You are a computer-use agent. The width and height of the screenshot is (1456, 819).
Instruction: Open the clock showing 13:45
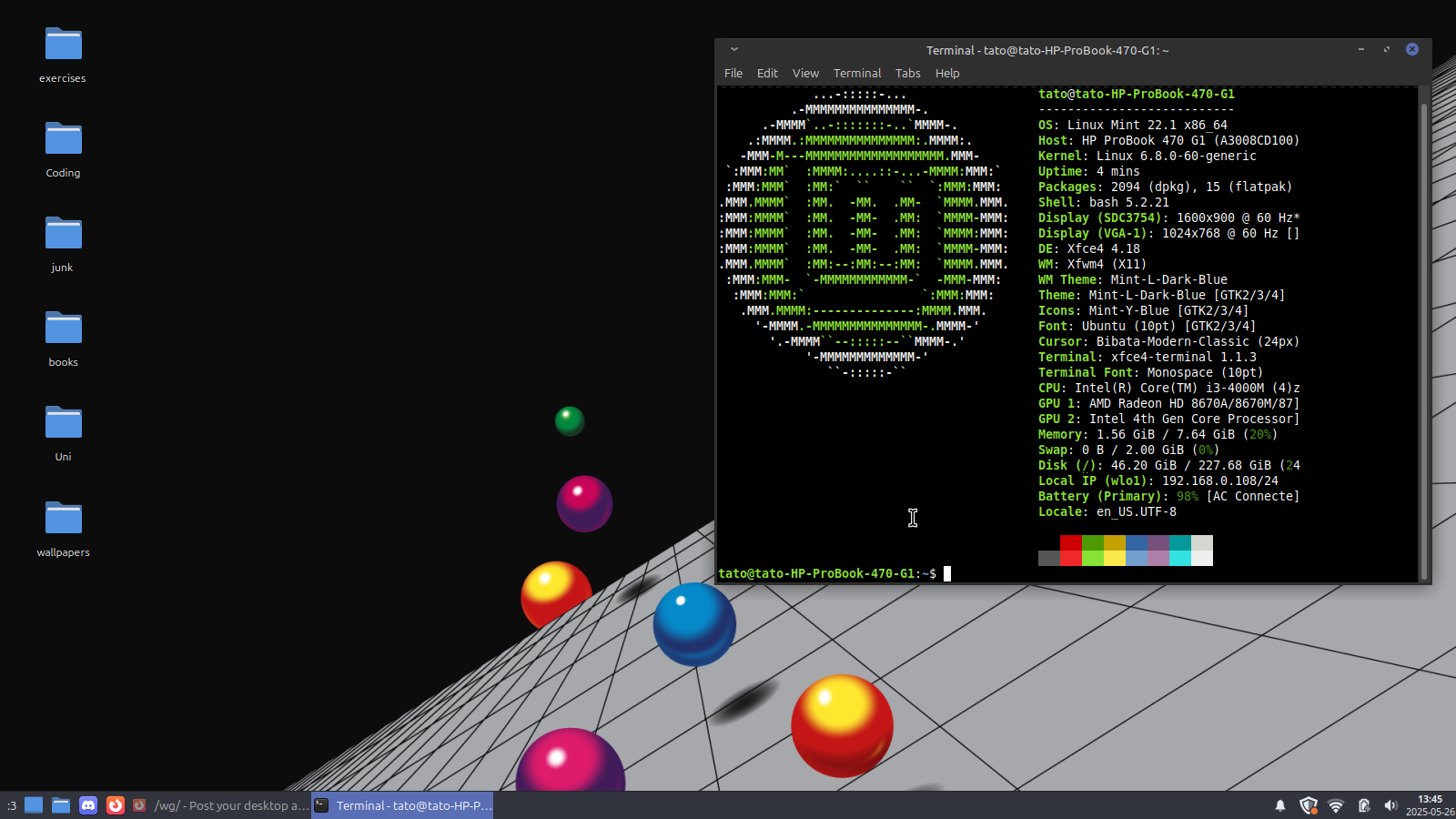click(1430, 805)
